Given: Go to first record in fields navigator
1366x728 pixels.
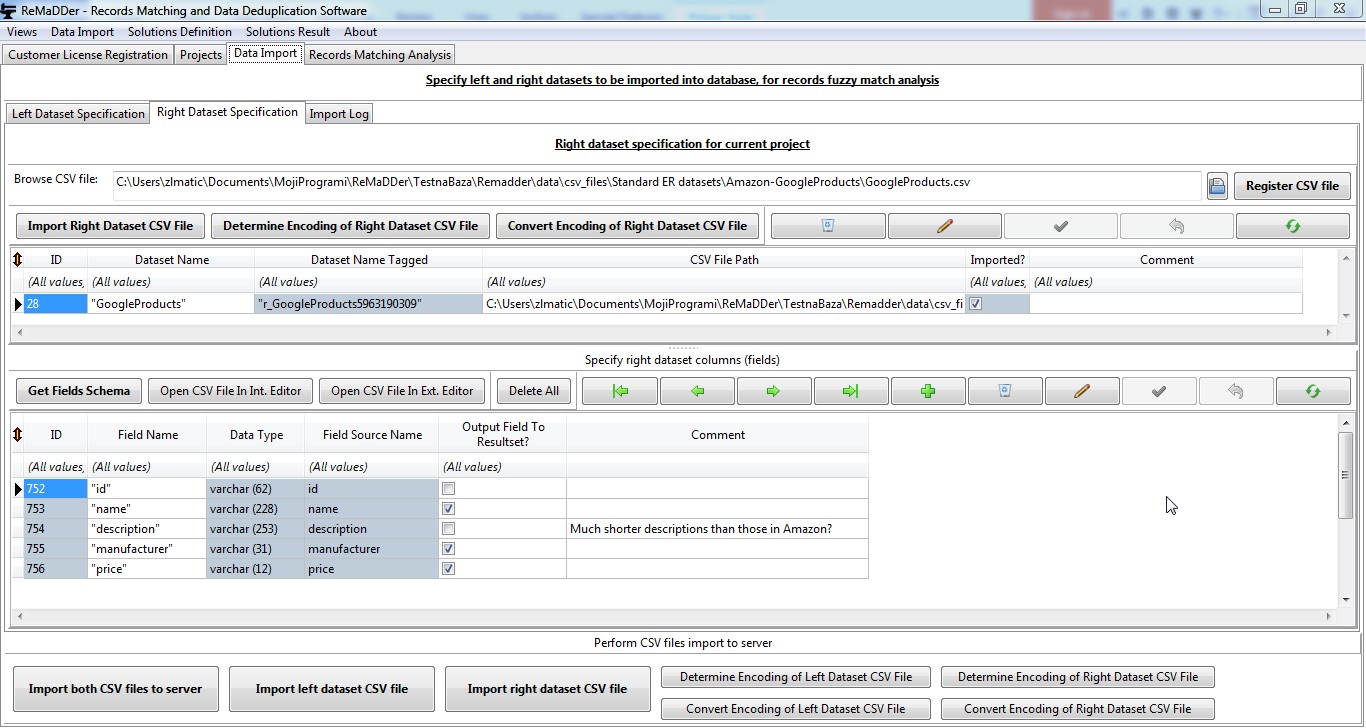Looking at the screenshot, I should click(620, 391).
